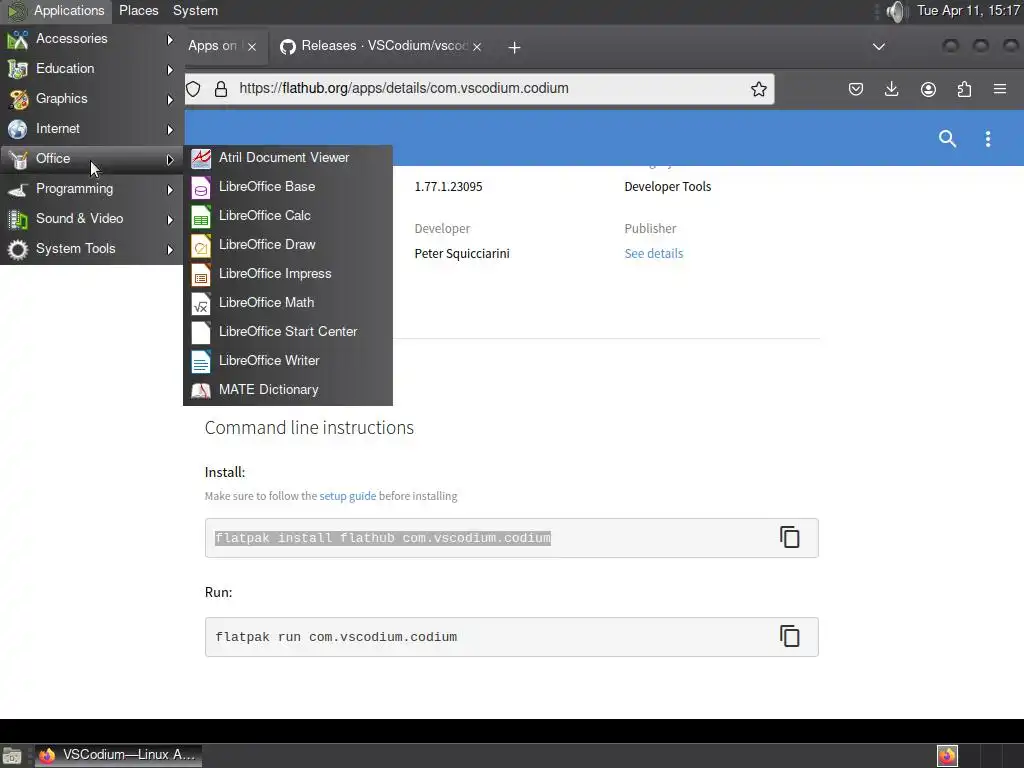
Task: Click developer name Peter Squicciarini
Action: (462, 253)
